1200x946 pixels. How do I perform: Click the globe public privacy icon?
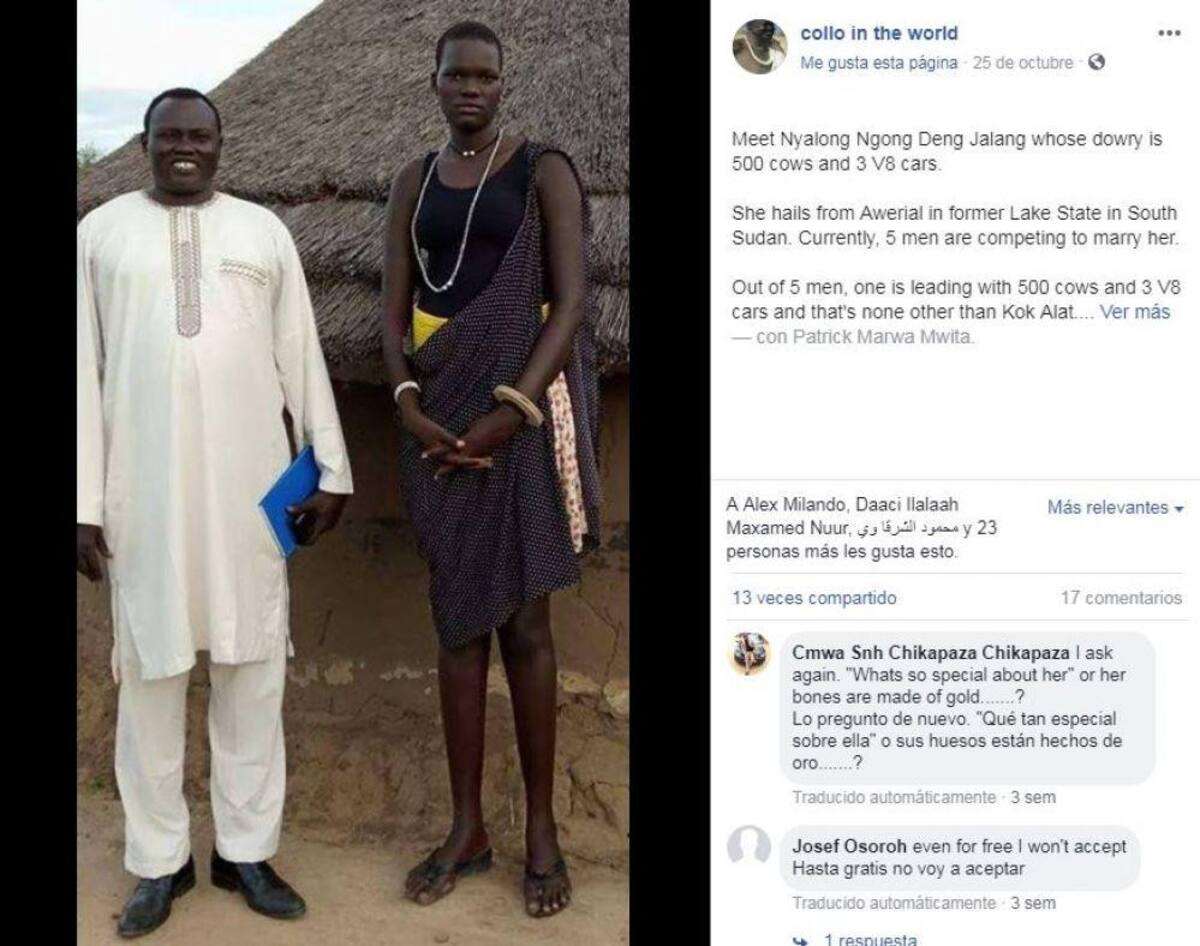[1096, 63]
